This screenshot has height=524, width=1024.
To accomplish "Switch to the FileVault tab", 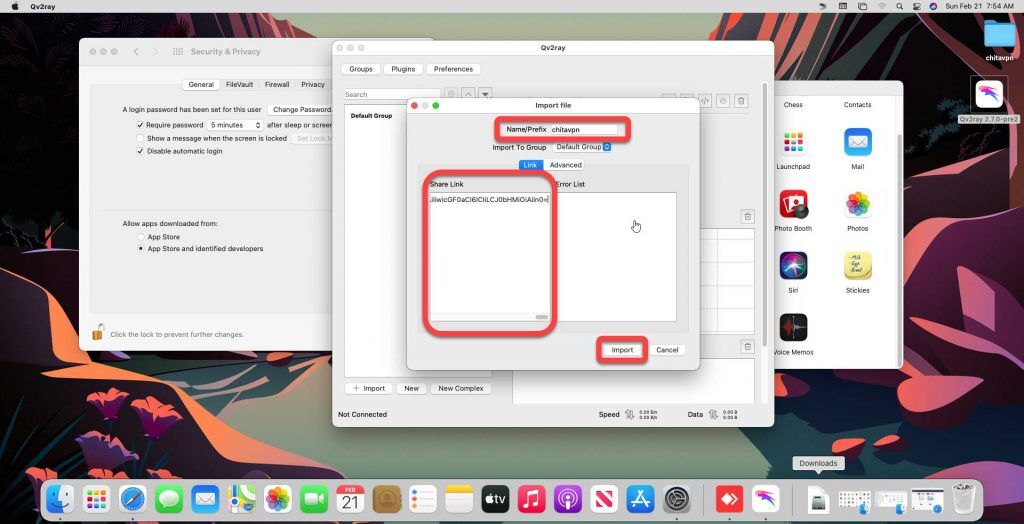I will click(x=239, y=85).
